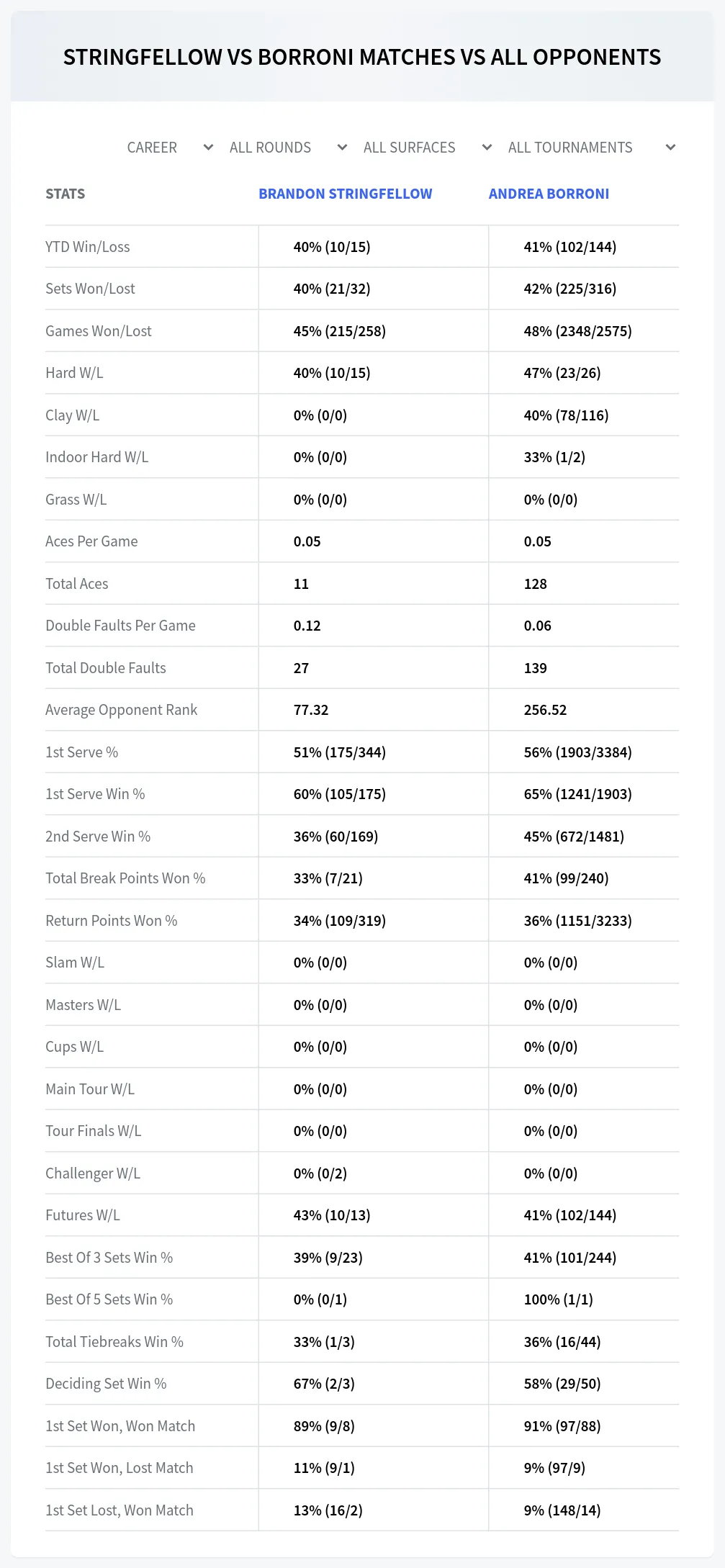Click Stringfellow's 1st Serve % value

tap(340, 752)
